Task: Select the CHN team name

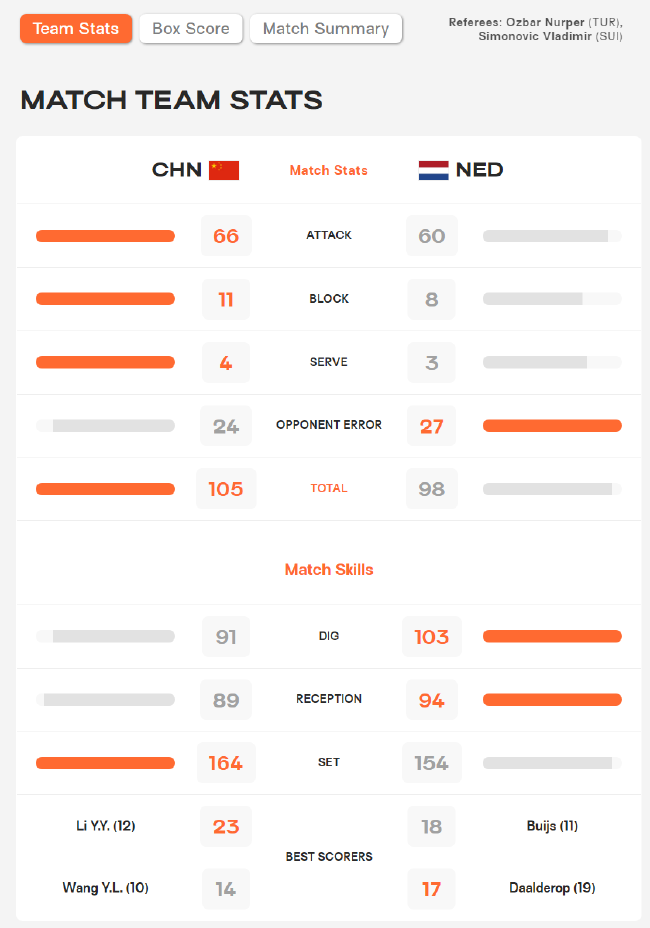Action: pos(176,170)
